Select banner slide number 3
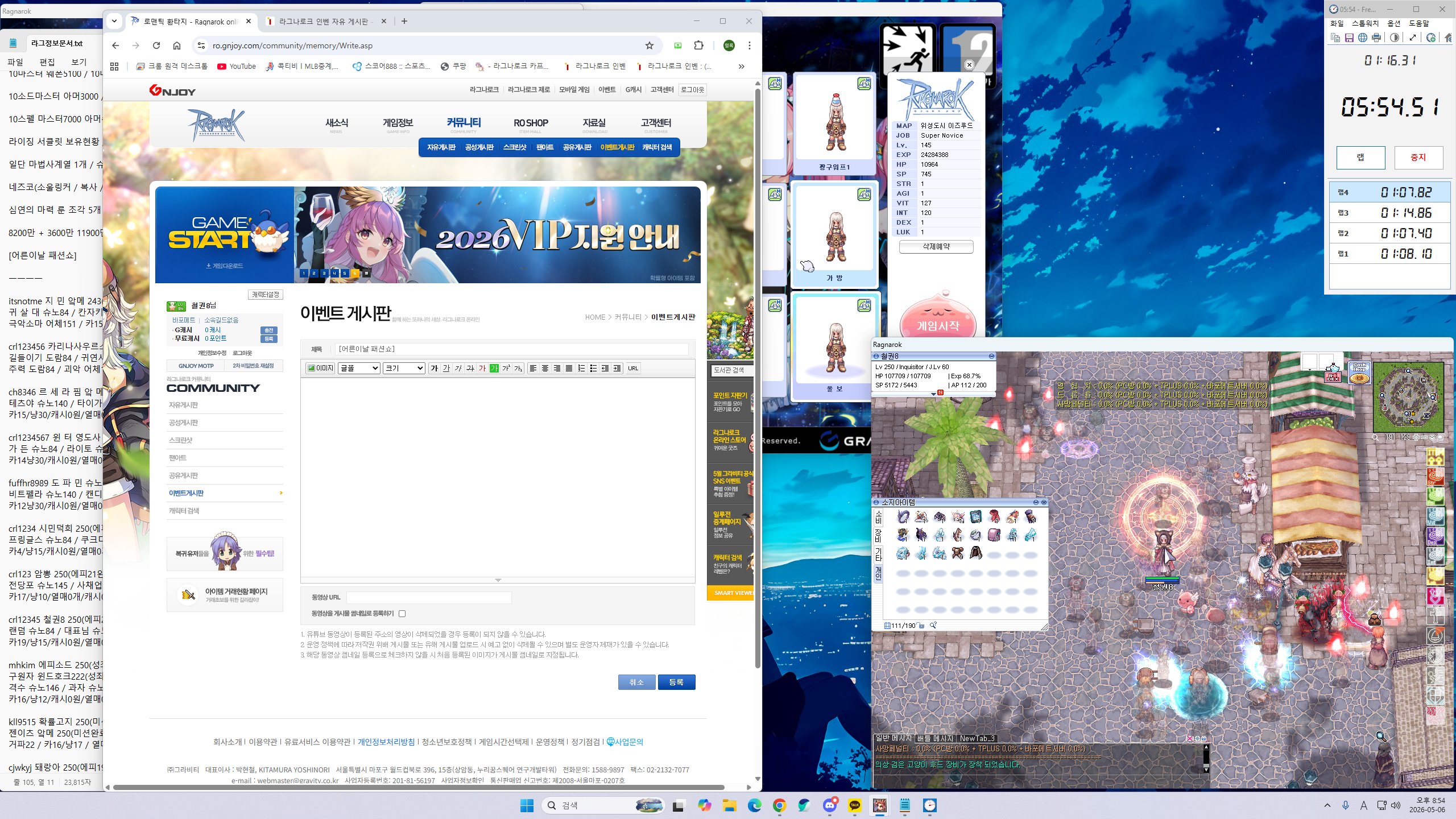Viewport: 1456px width, 819px height. click(324, 274)
